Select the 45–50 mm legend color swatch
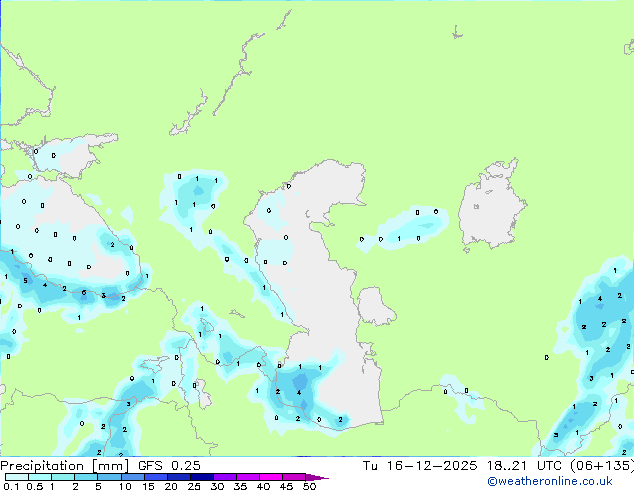This screenshot has width=634, height=490. tap(294, 477)
